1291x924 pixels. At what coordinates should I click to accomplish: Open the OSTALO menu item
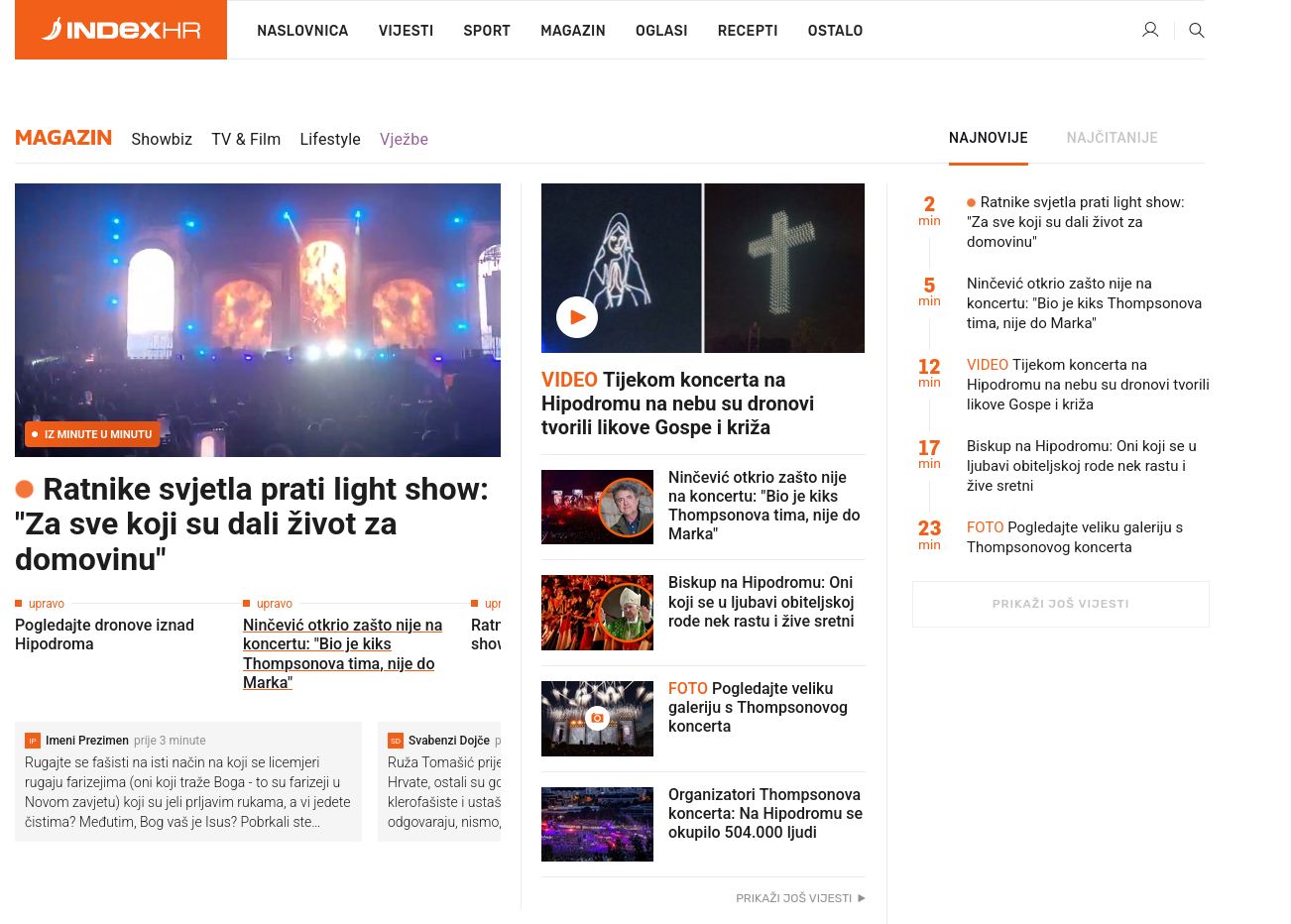click(x=835, y=31)
